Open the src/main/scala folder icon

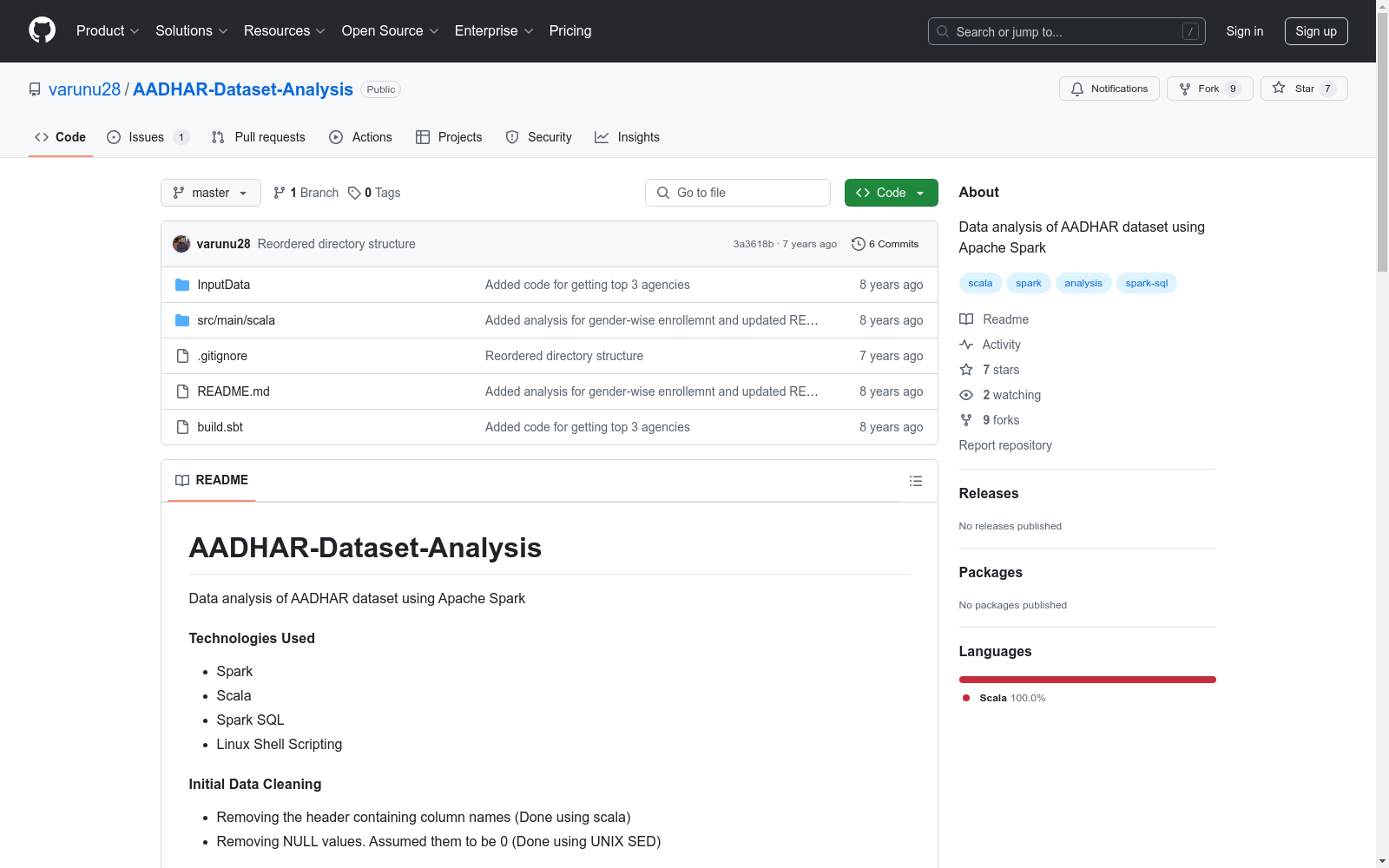[182, 320]
